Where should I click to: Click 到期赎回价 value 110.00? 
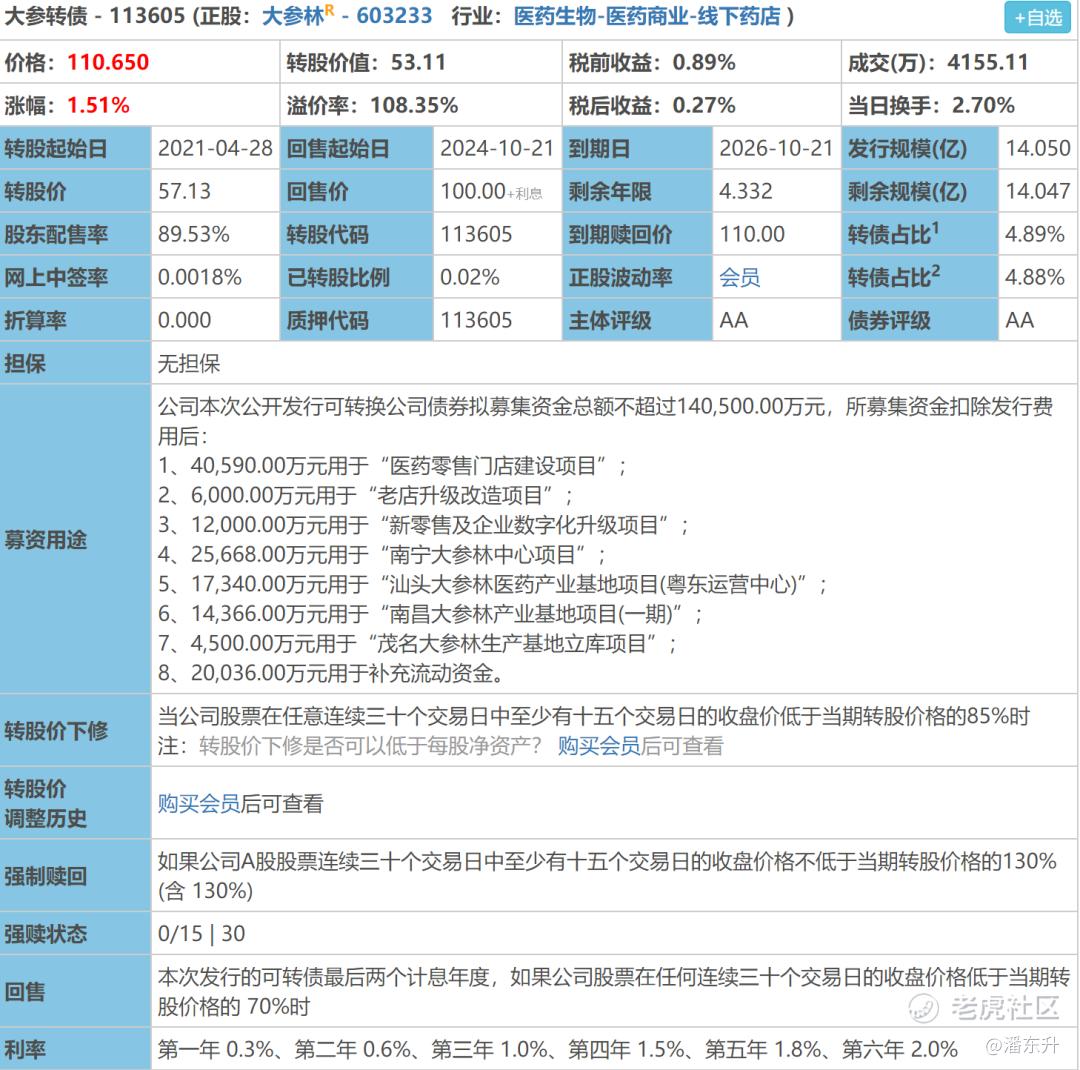752,234
